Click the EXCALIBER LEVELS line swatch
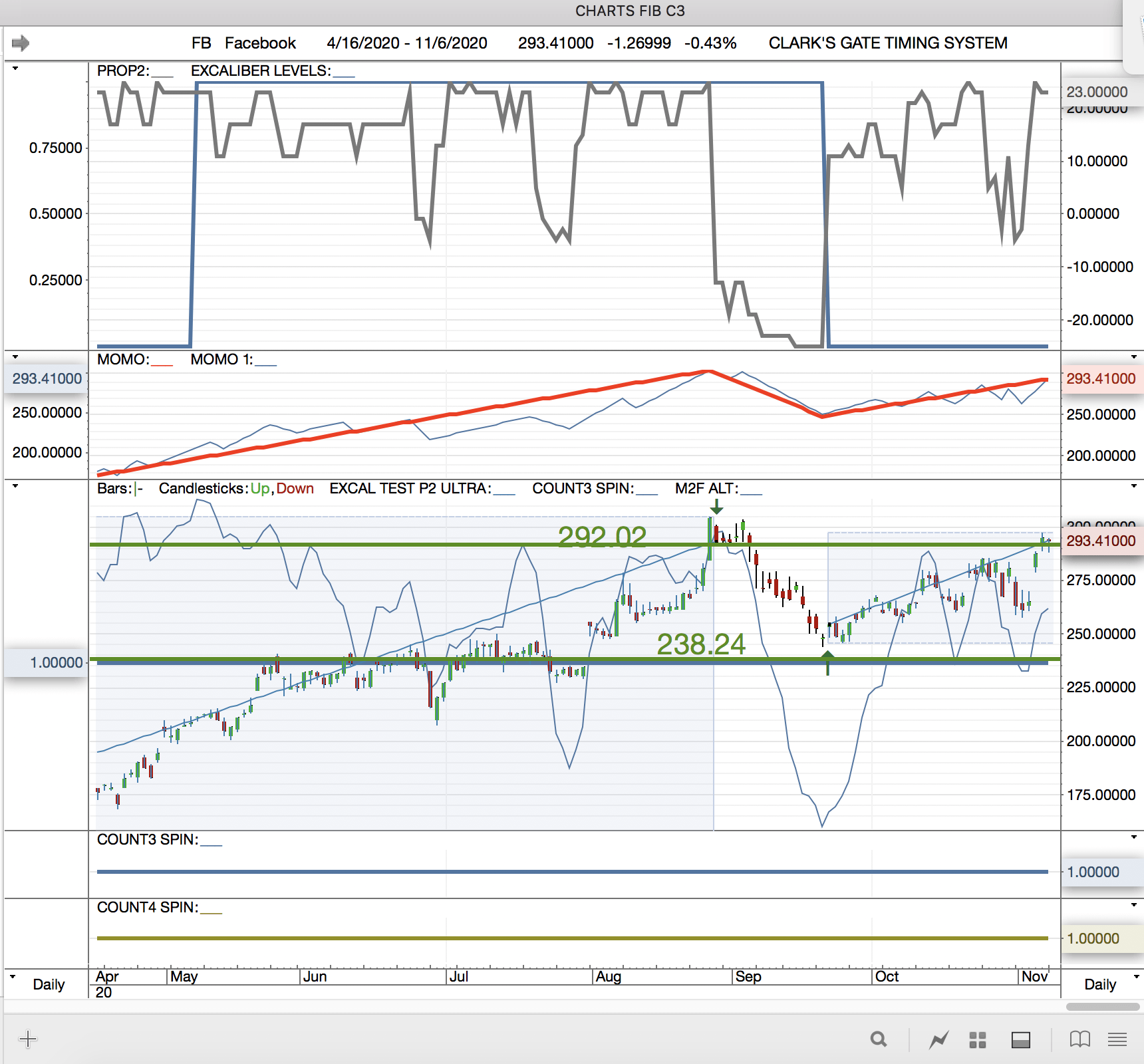The width and height of the screenshot is (1144, 1064). coord(344,76)
